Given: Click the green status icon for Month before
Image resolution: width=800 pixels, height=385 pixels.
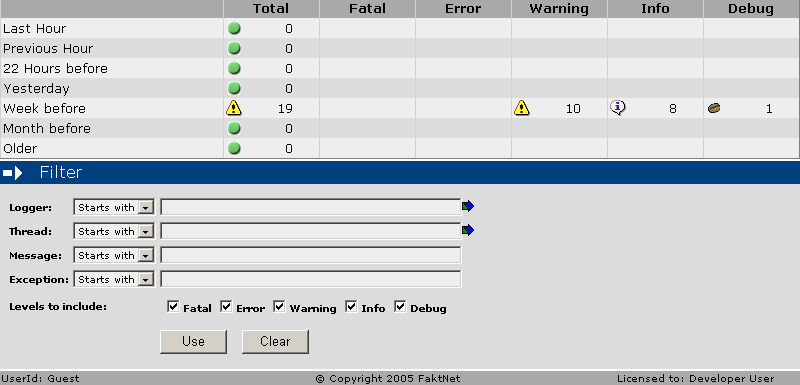Looking at the screenshot, I should [234, 128].
